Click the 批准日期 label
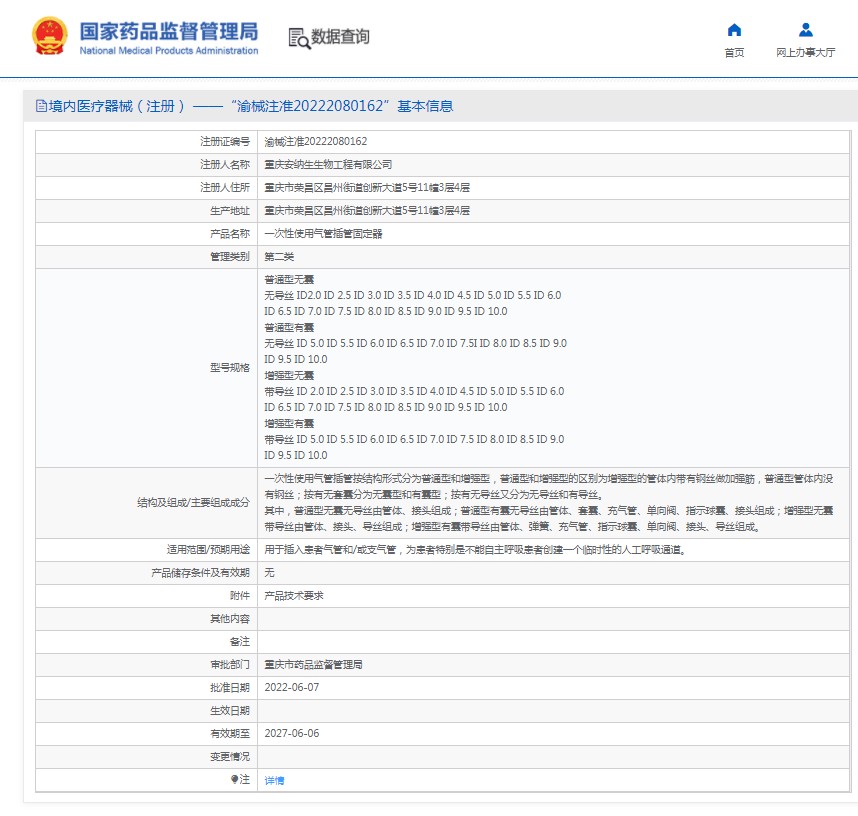 230,687
